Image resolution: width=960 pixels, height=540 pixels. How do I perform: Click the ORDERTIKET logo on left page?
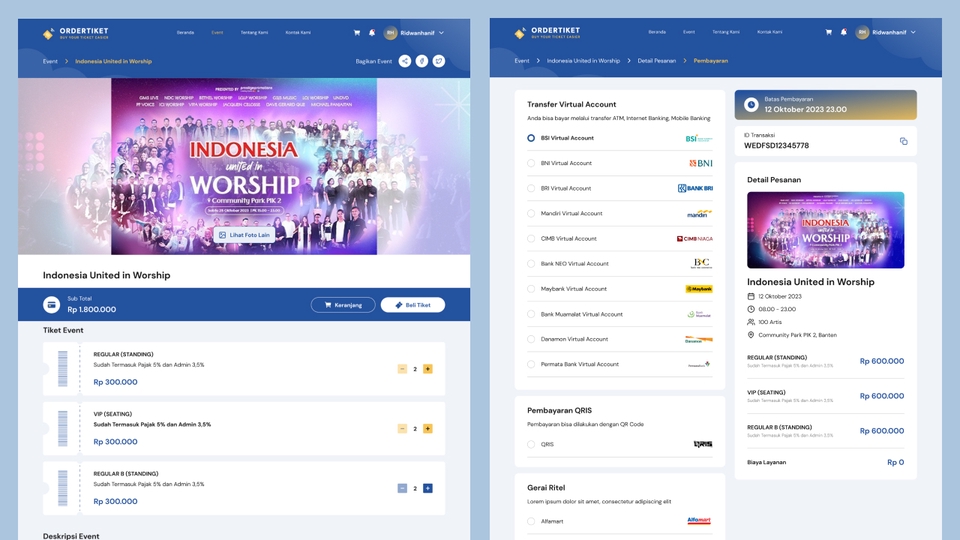[x=75, y=33]
